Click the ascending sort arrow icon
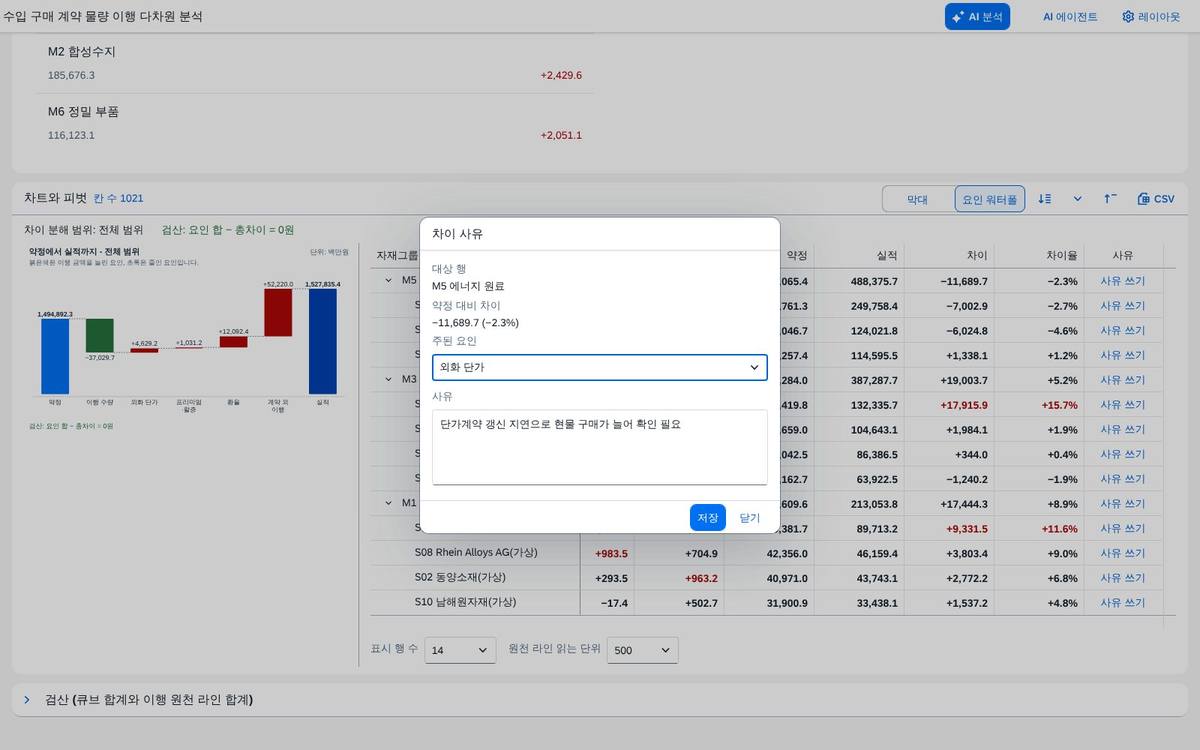 click(x=1110, y=199)
